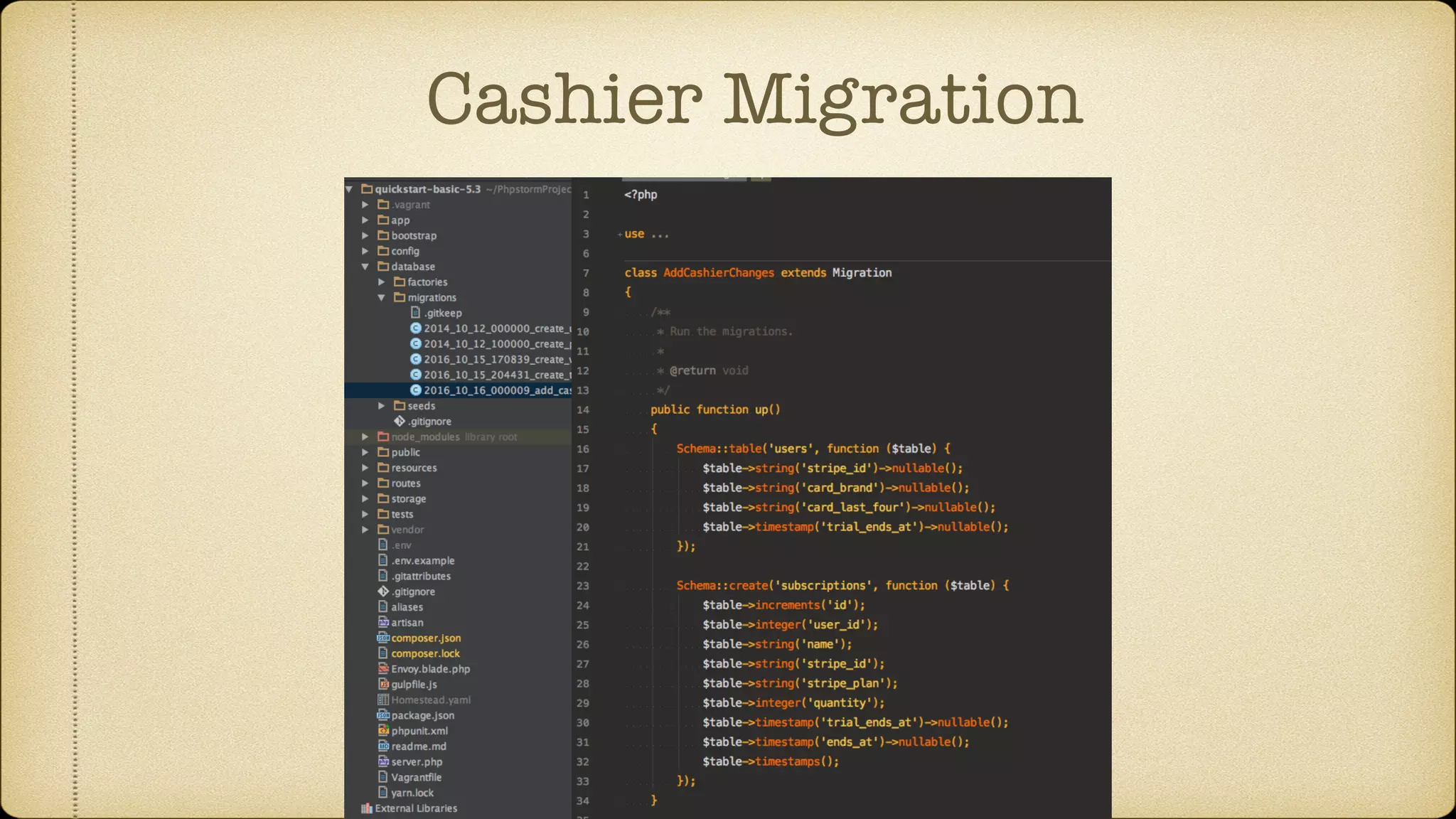Click 'public function up()' declaration
Screen dimensions: 1456x819
(715, 410)
